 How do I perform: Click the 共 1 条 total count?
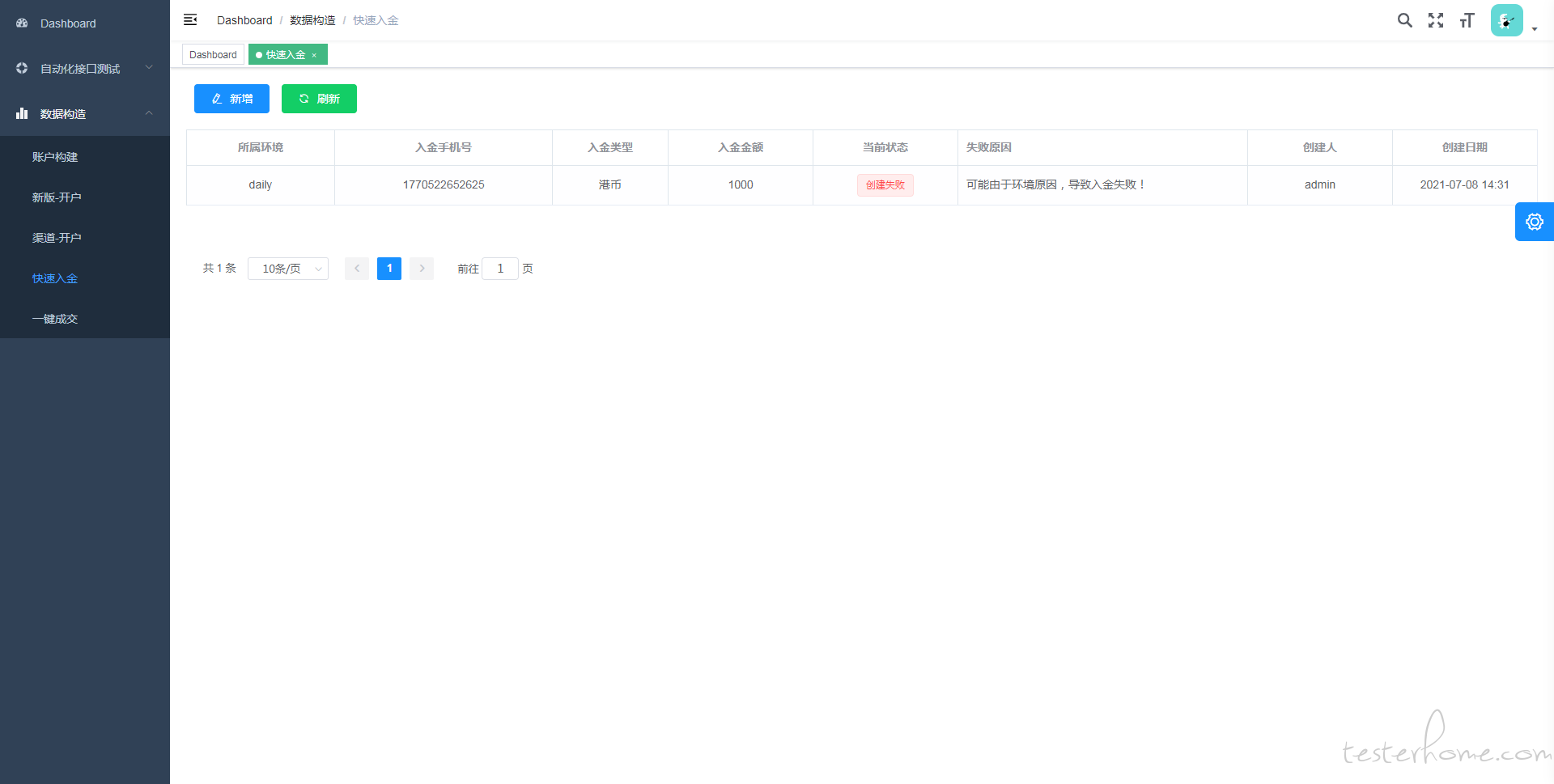click(x=219, y=268)
